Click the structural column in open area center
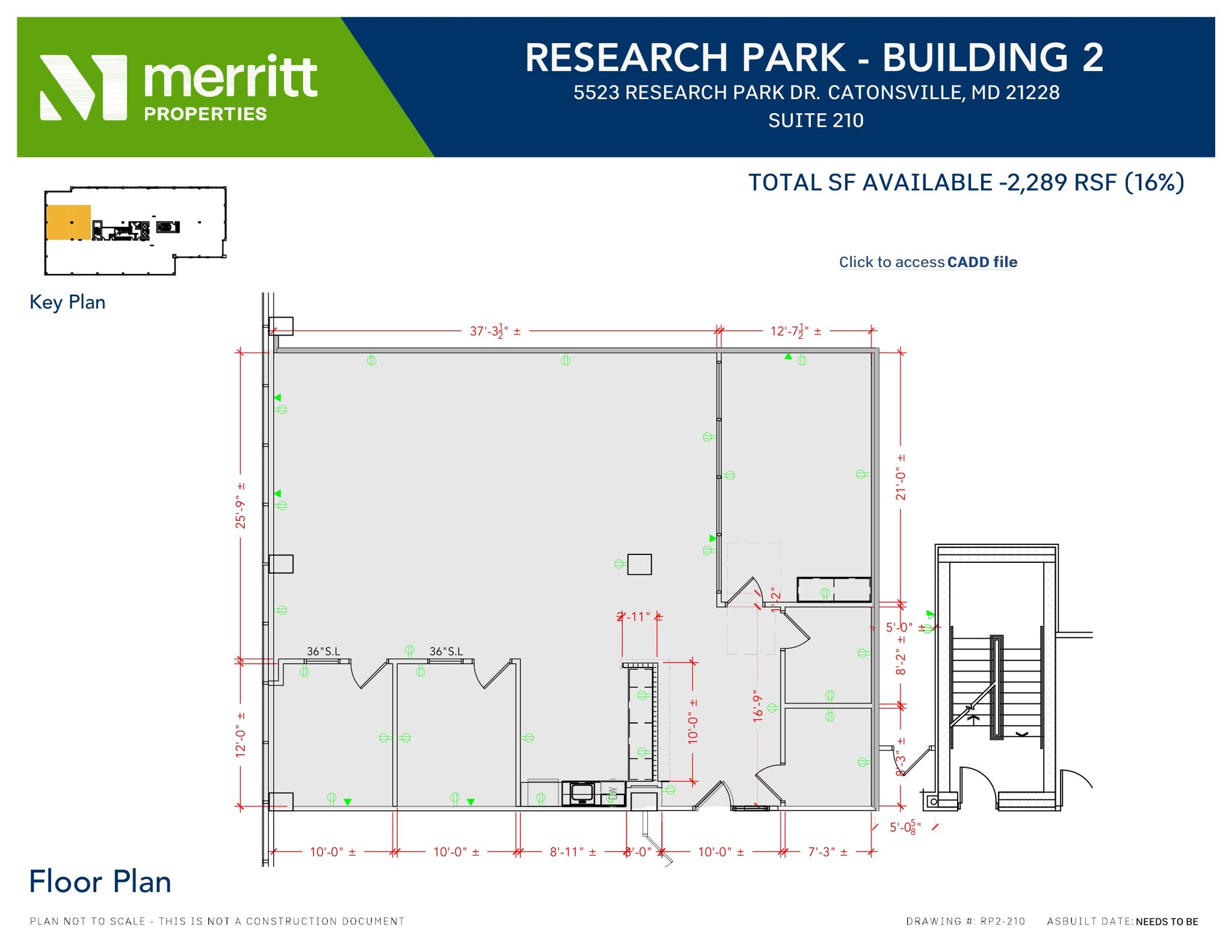 point(639,564)
